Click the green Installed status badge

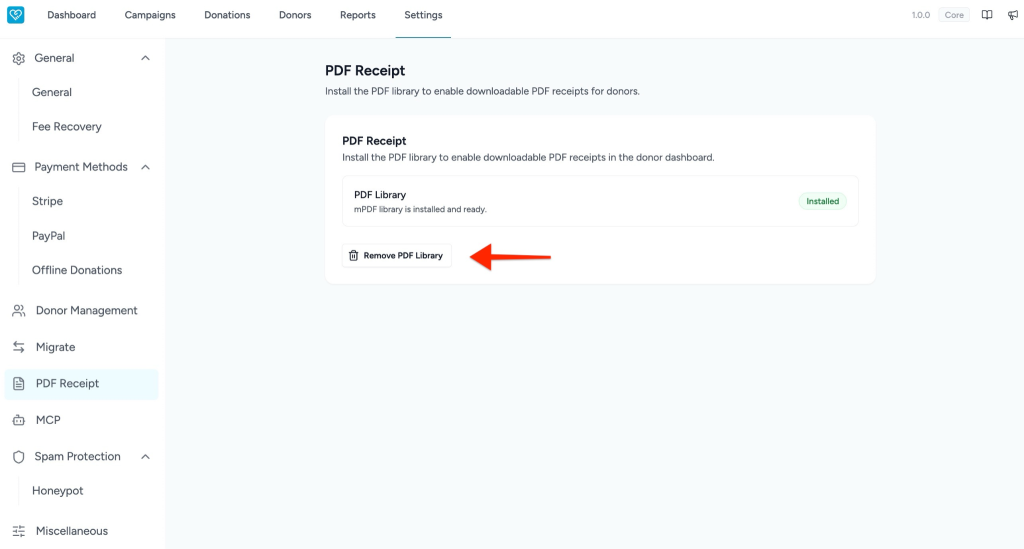click(822, 201)
